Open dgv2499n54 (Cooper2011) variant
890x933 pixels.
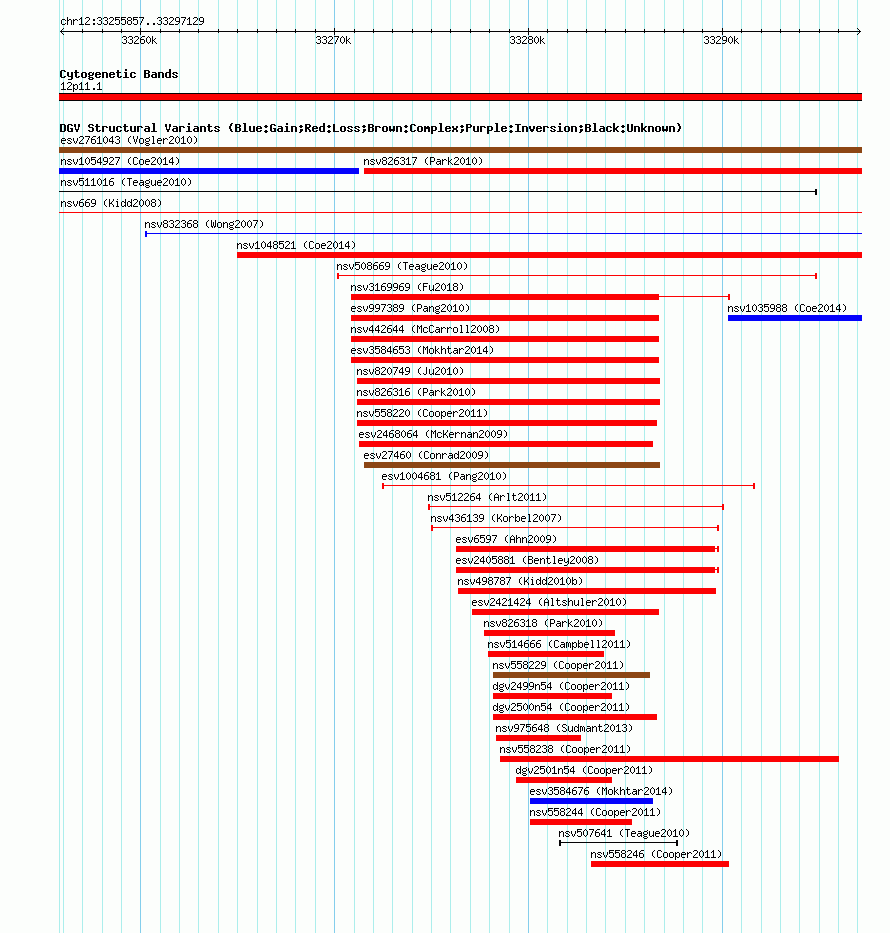click(x=561, y=687)
